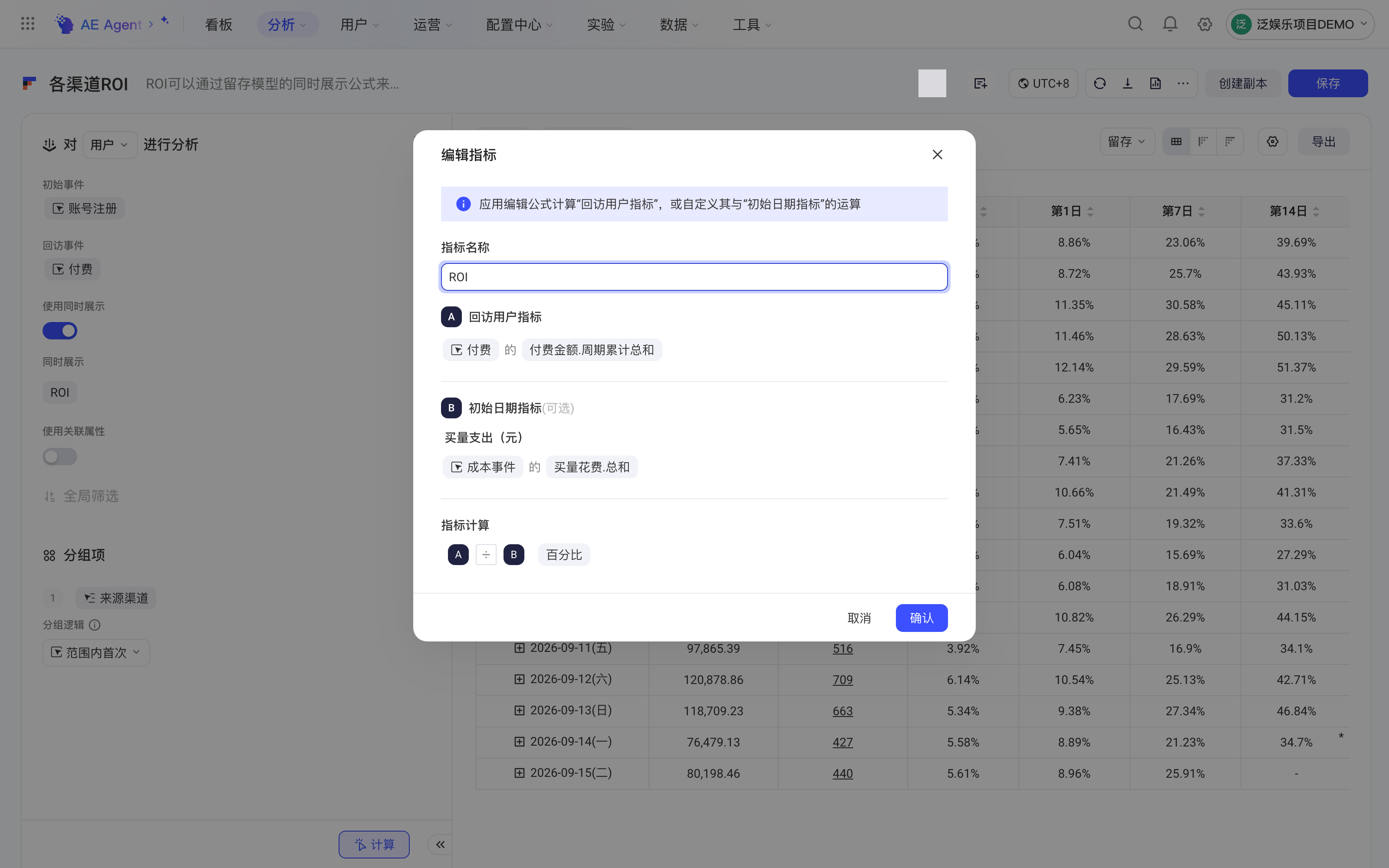Viewport: 1389px width, 868px height.
Task: Click the AE Agent logo icon
Action: [64, 24]
